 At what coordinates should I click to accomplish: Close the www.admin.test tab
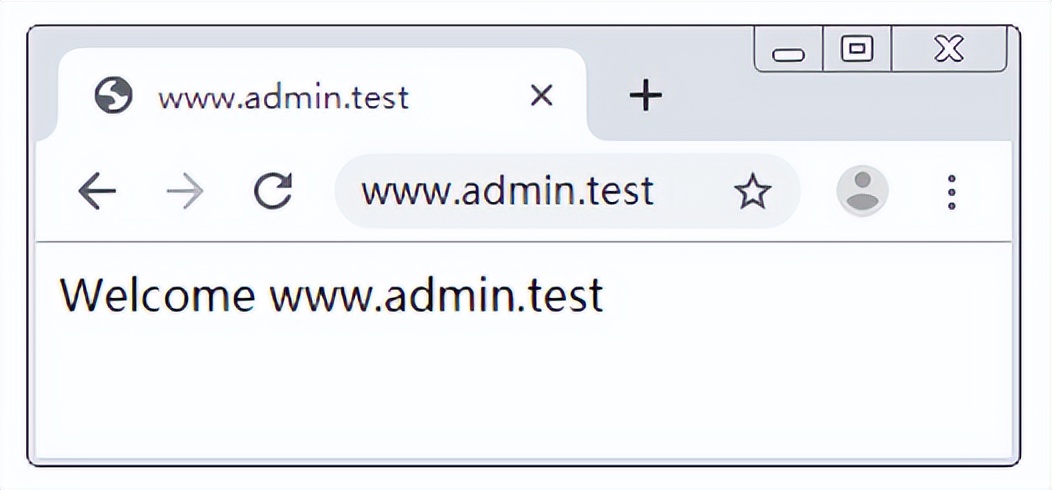click(x=541, y=96)
